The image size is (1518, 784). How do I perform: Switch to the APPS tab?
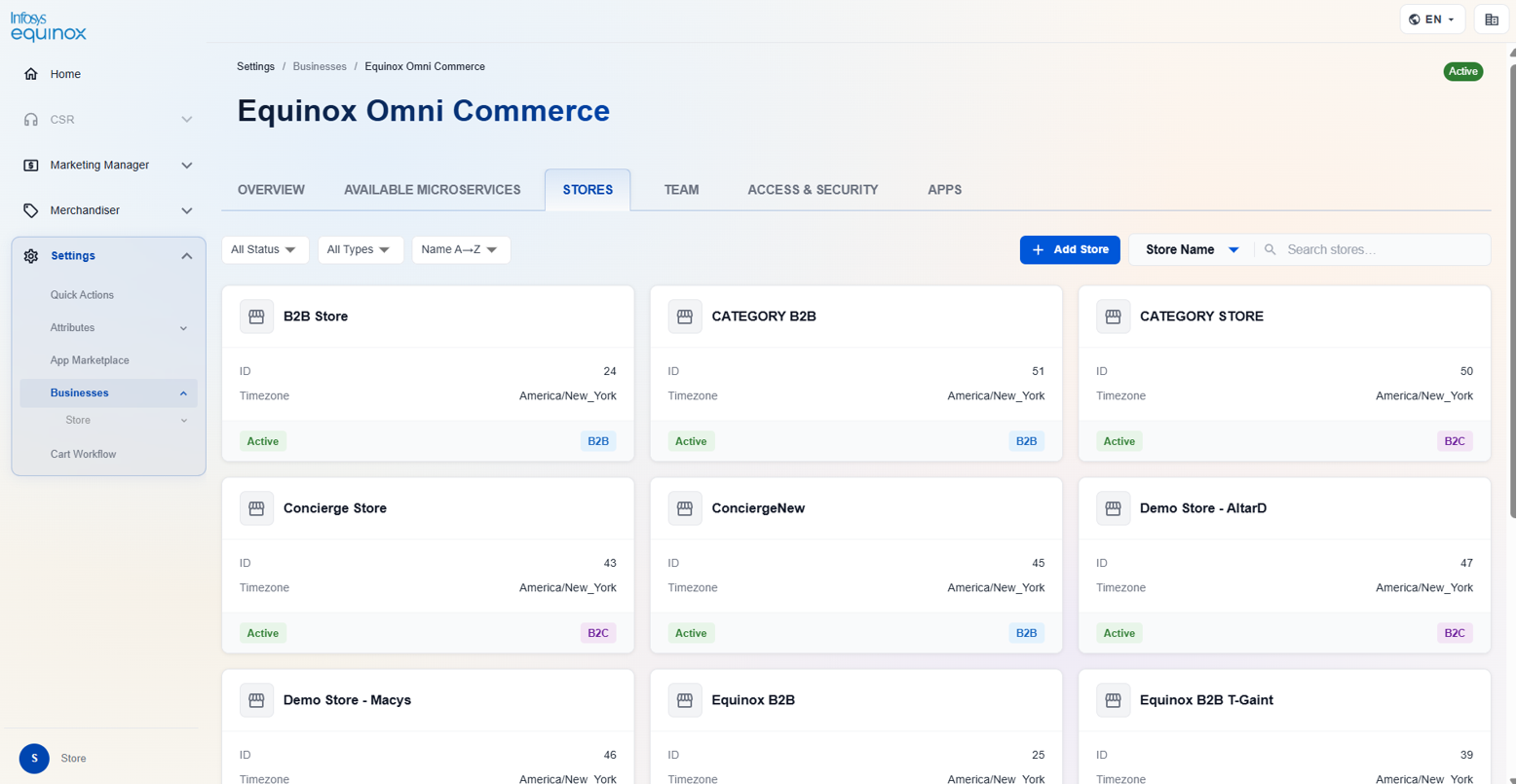944,190
